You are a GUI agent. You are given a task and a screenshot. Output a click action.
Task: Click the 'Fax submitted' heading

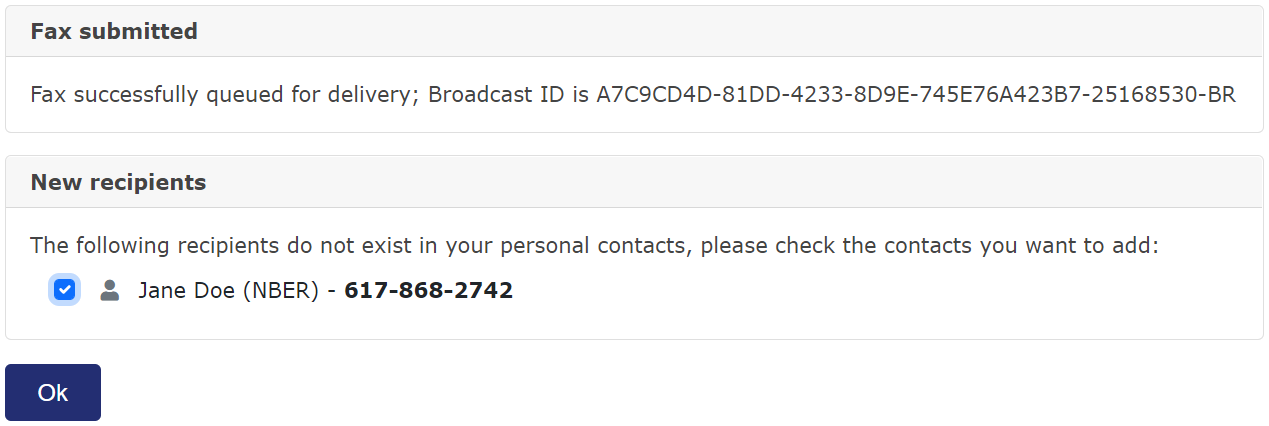(114, 32)
